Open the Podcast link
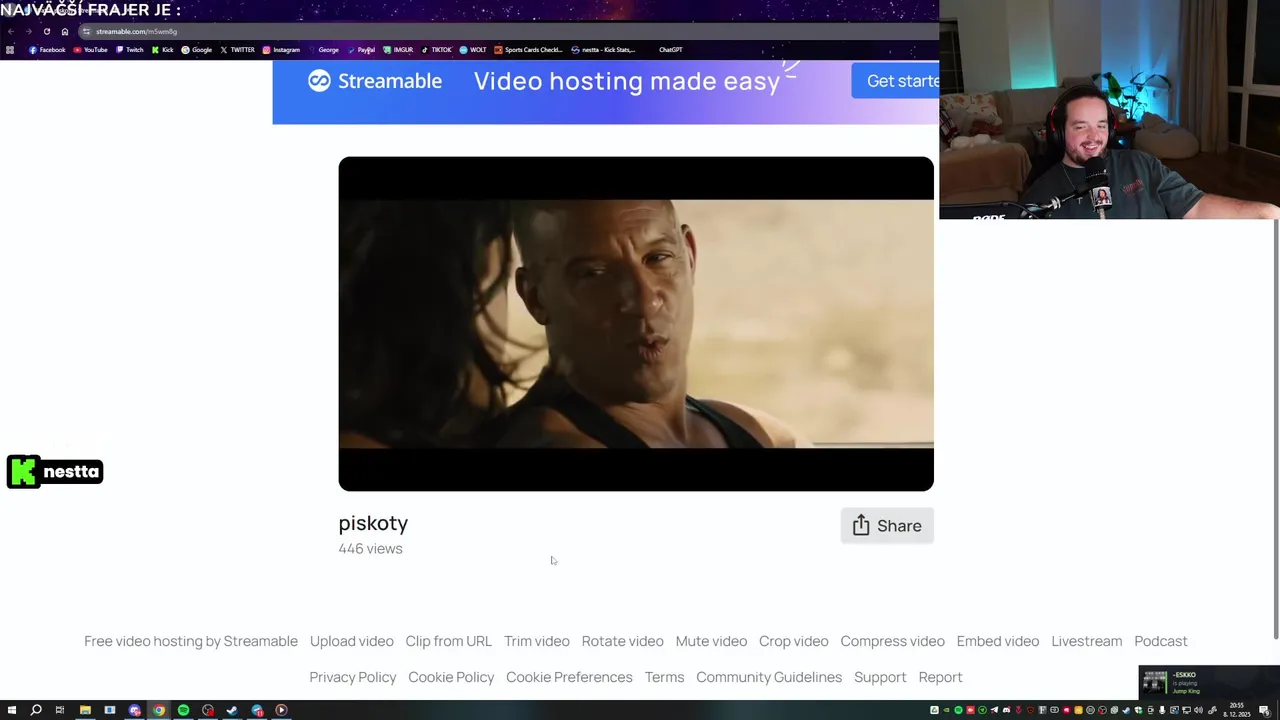This screenshot has width=1280, height=720. coord(1161,641)
